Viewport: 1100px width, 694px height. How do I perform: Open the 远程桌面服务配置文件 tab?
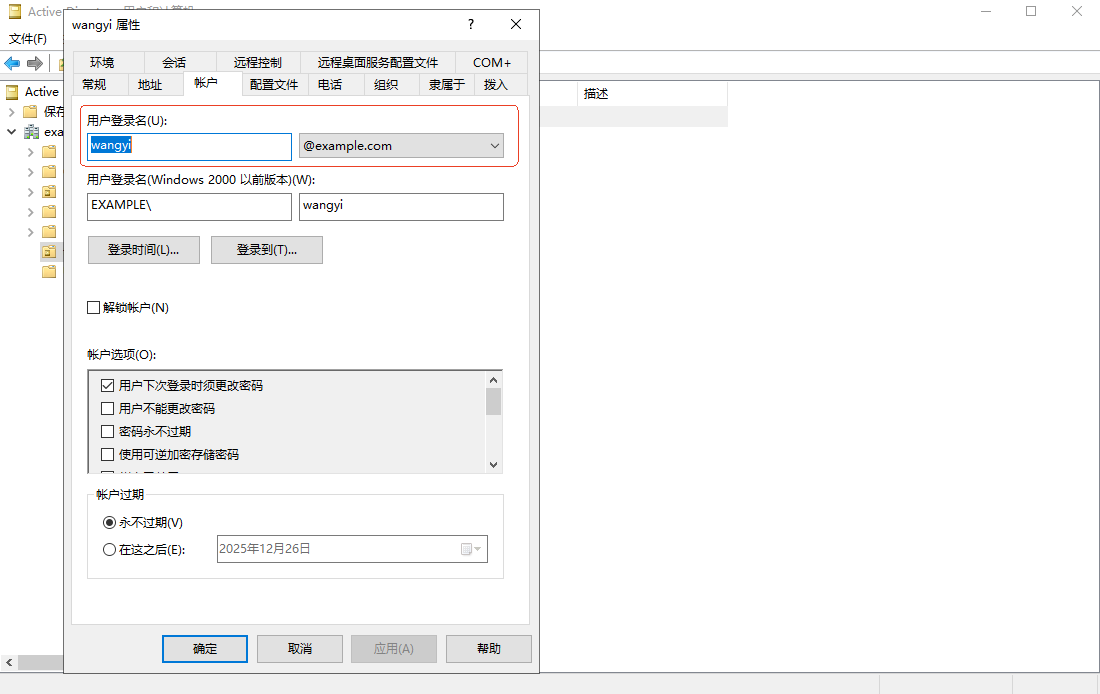377,62
